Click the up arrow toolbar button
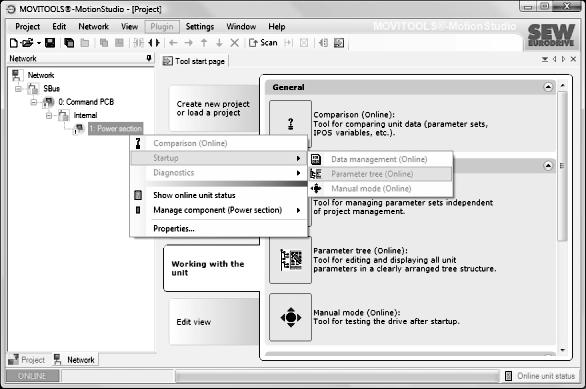 [204, 43]
